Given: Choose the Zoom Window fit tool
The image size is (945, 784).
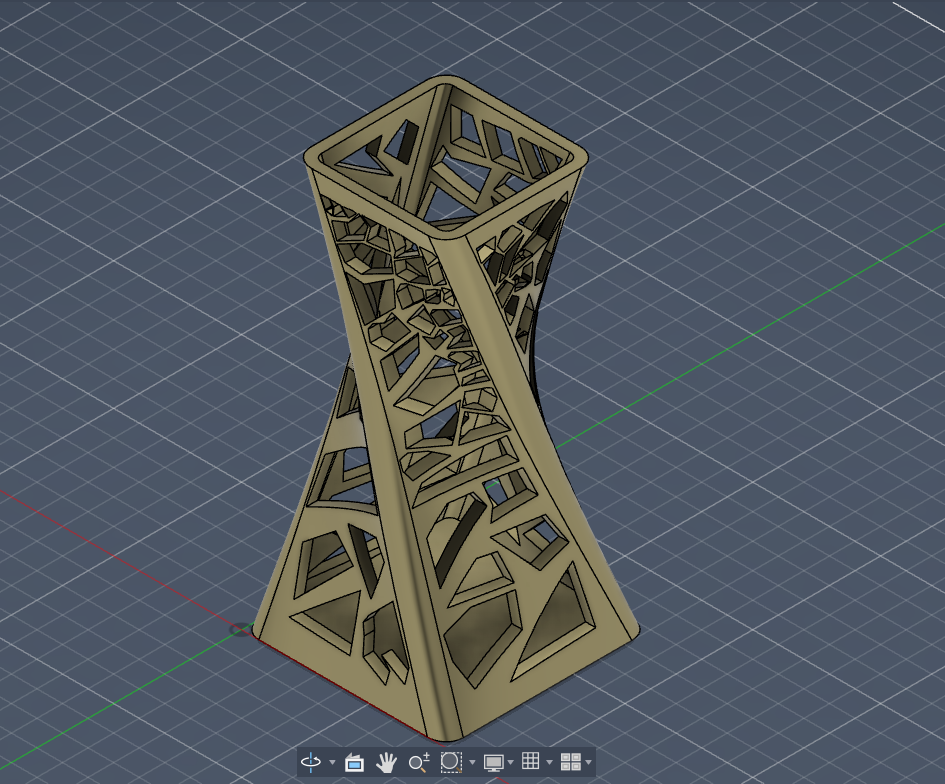Looking at the screenshot, I should point(451,762).
